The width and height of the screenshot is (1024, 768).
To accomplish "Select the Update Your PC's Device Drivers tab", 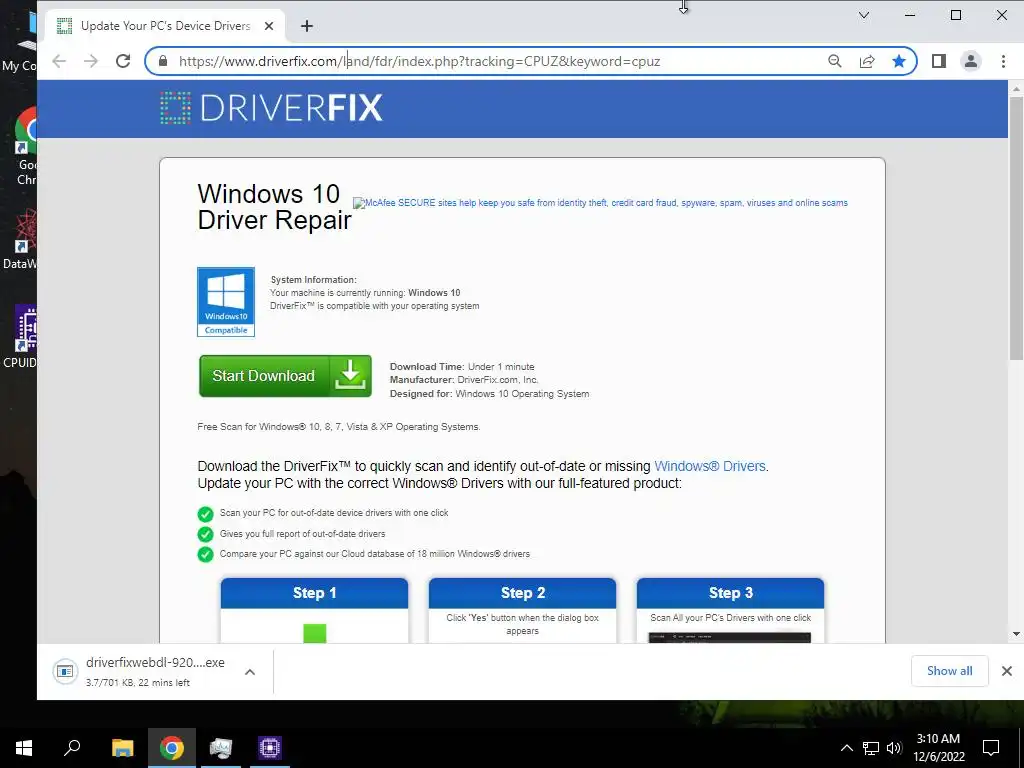I will [x=165, y=26].
